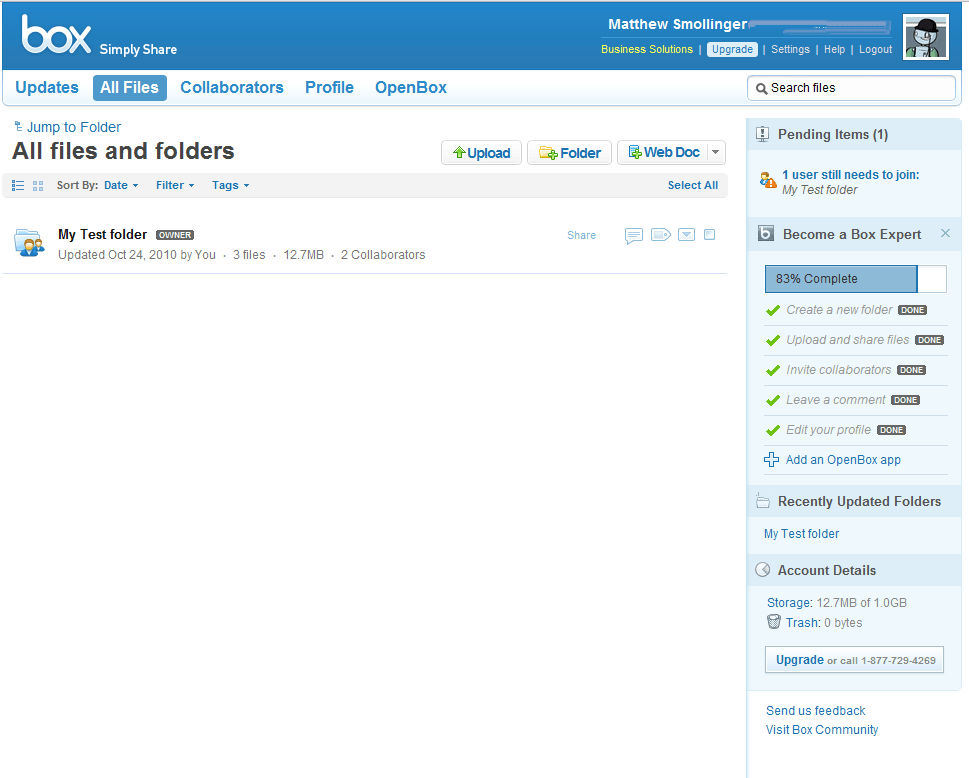
Task: Click 'Leave a comment' checklist item
Action: [836, 400]
